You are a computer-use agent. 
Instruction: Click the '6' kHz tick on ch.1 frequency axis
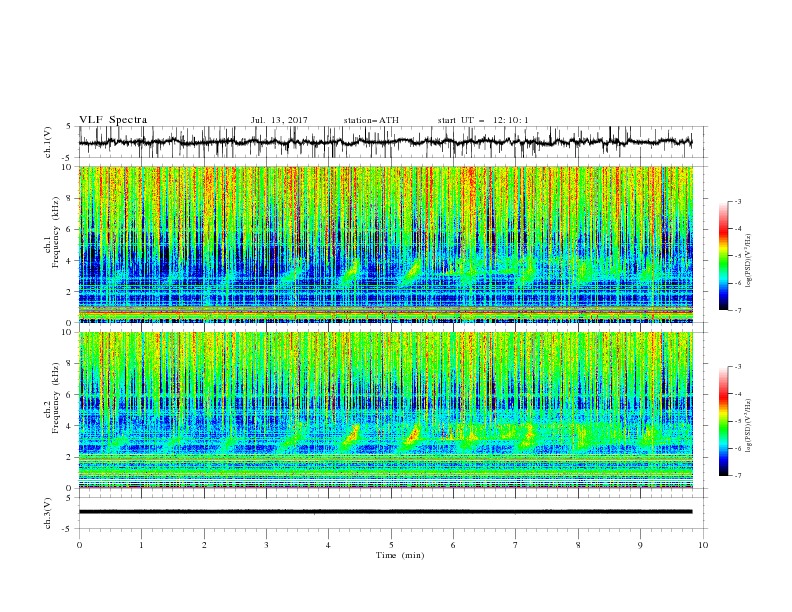tap(70, 230)
